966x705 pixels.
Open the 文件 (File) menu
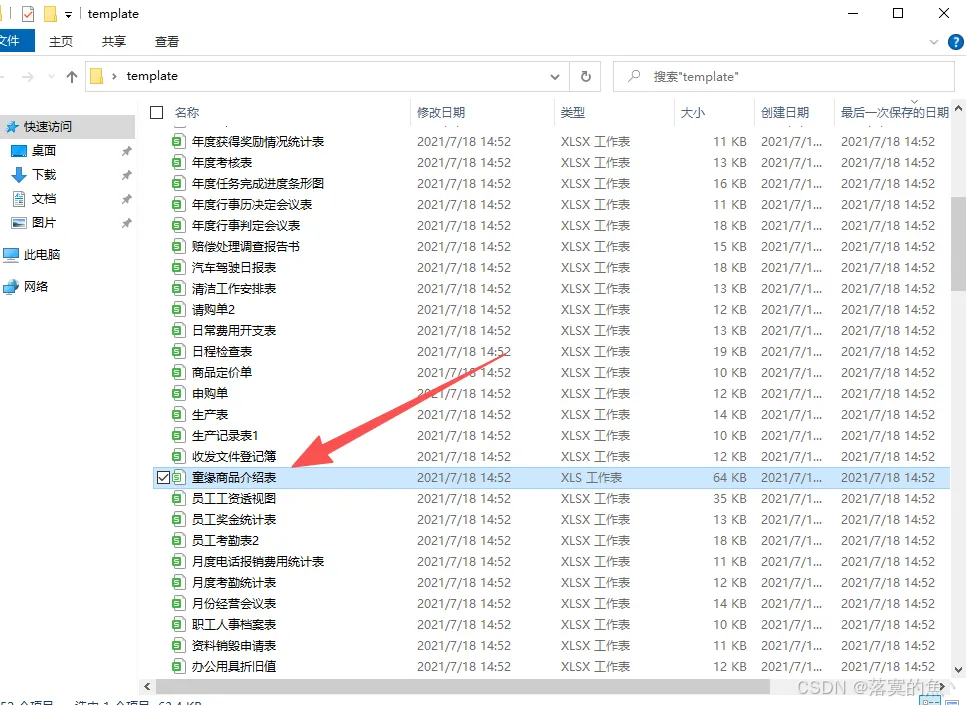[x=18, y=41]
